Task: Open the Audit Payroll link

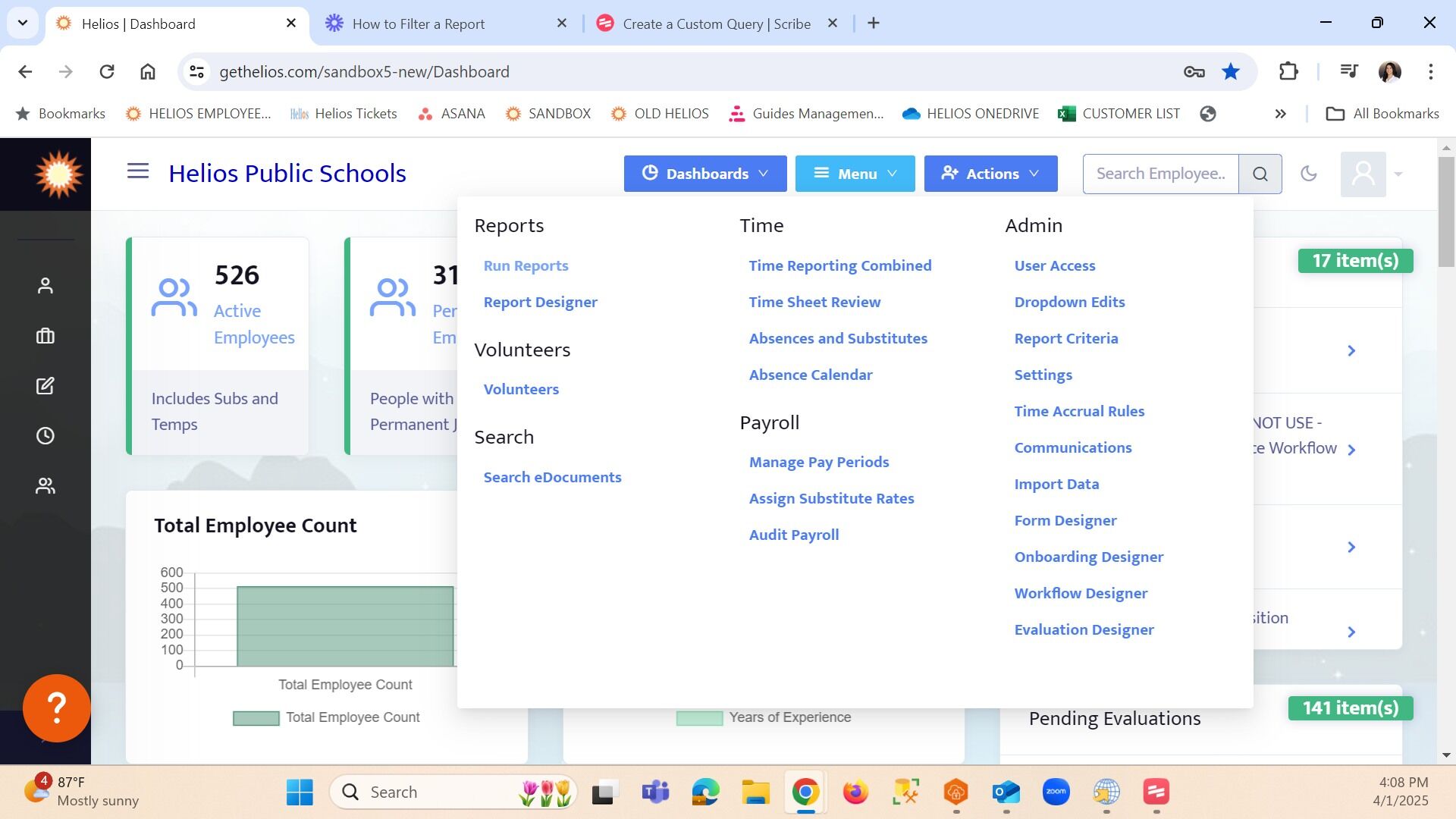Action: 793,535
